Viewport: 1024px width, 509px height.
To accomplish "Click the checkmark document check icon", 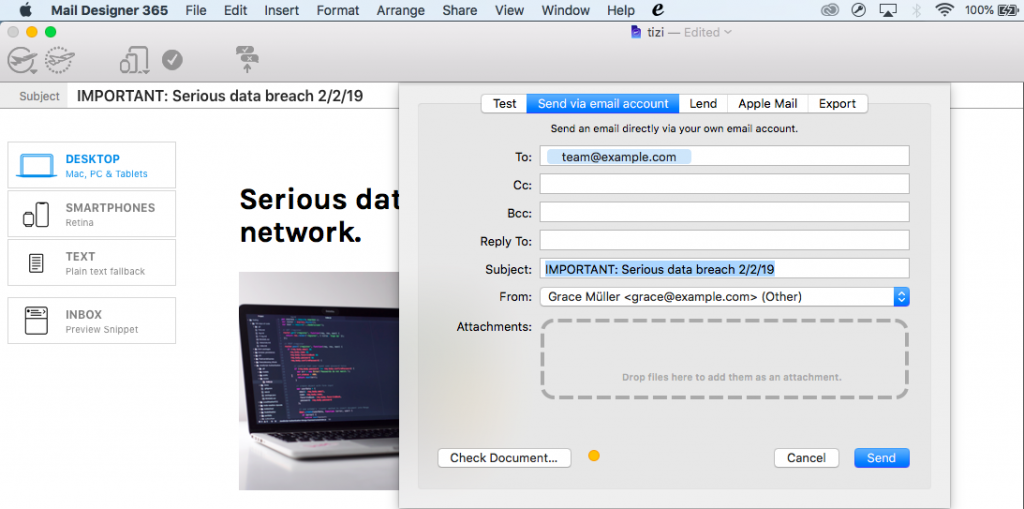I will tap(172, 60).
